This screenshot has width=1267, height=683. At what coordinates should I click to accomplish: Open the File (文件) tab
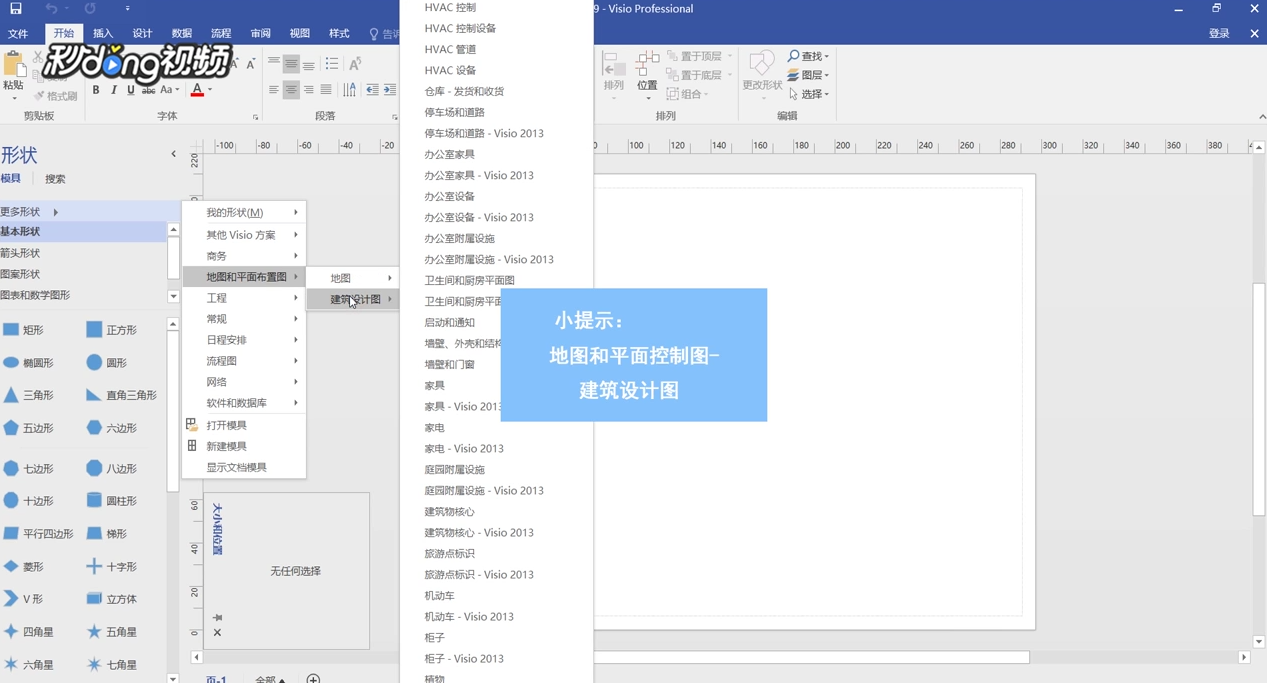[x=18, y=34]
